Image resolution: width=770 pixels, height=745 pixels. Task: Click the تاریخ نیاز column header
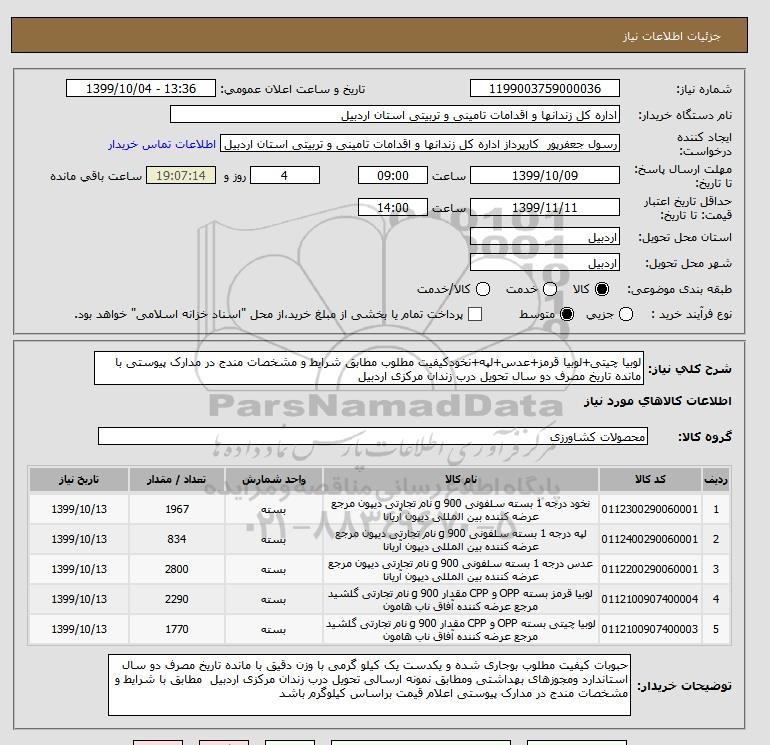pyautogui.click(x=79, y=479)
